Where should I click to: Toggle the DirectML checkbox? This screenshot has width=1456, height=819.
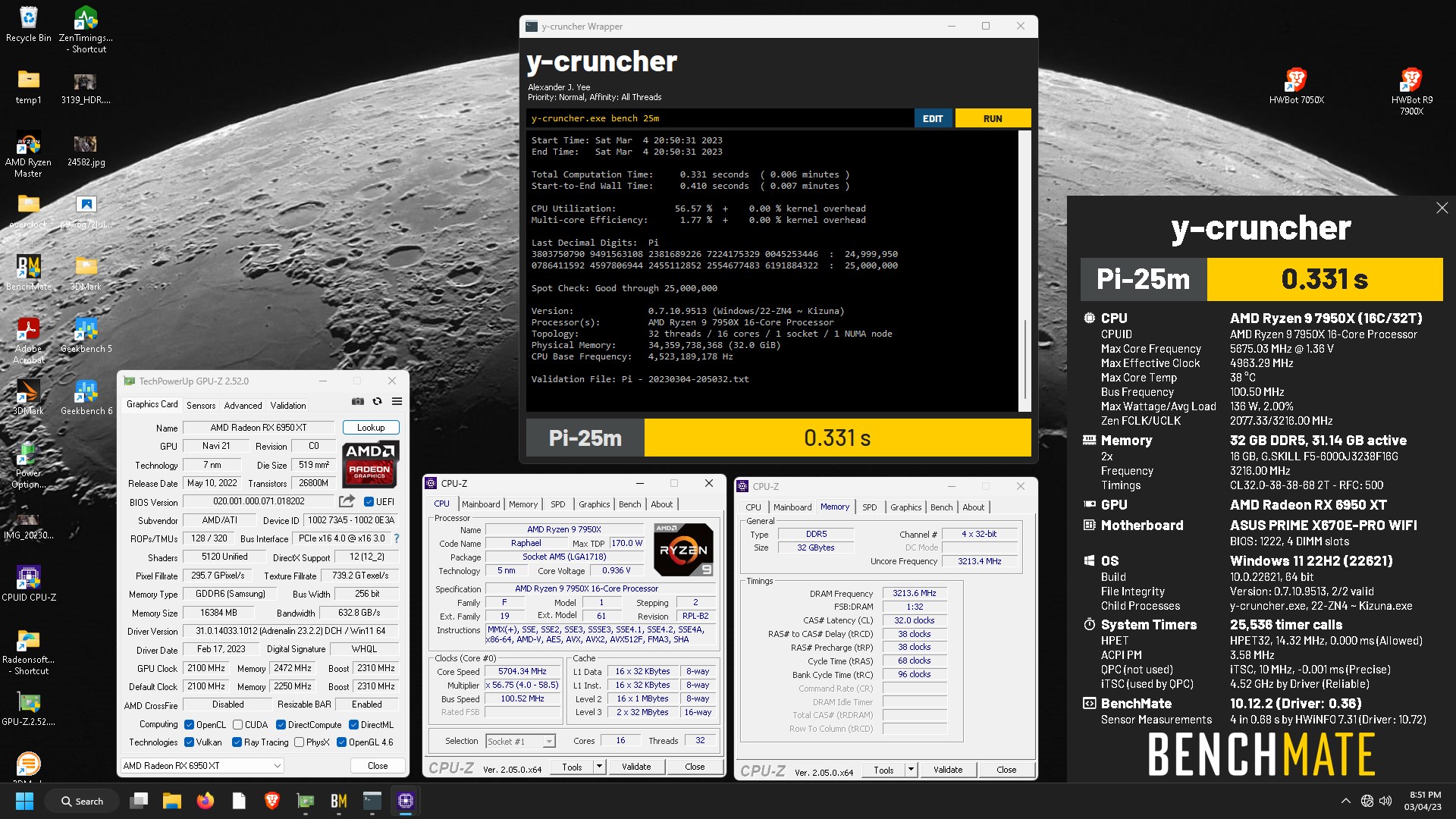tap(353, 724)
